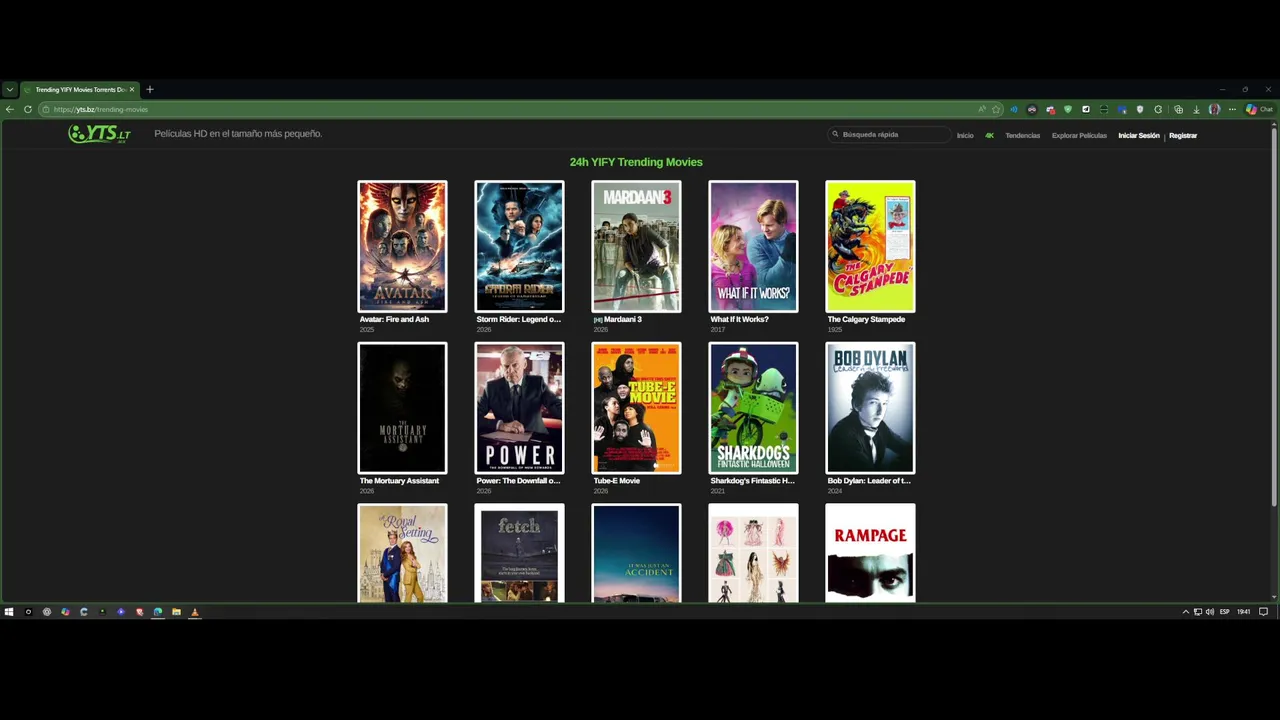Open the notification center icon
The height and width of the screenshot is (720, 1280).
(1263, 612)
